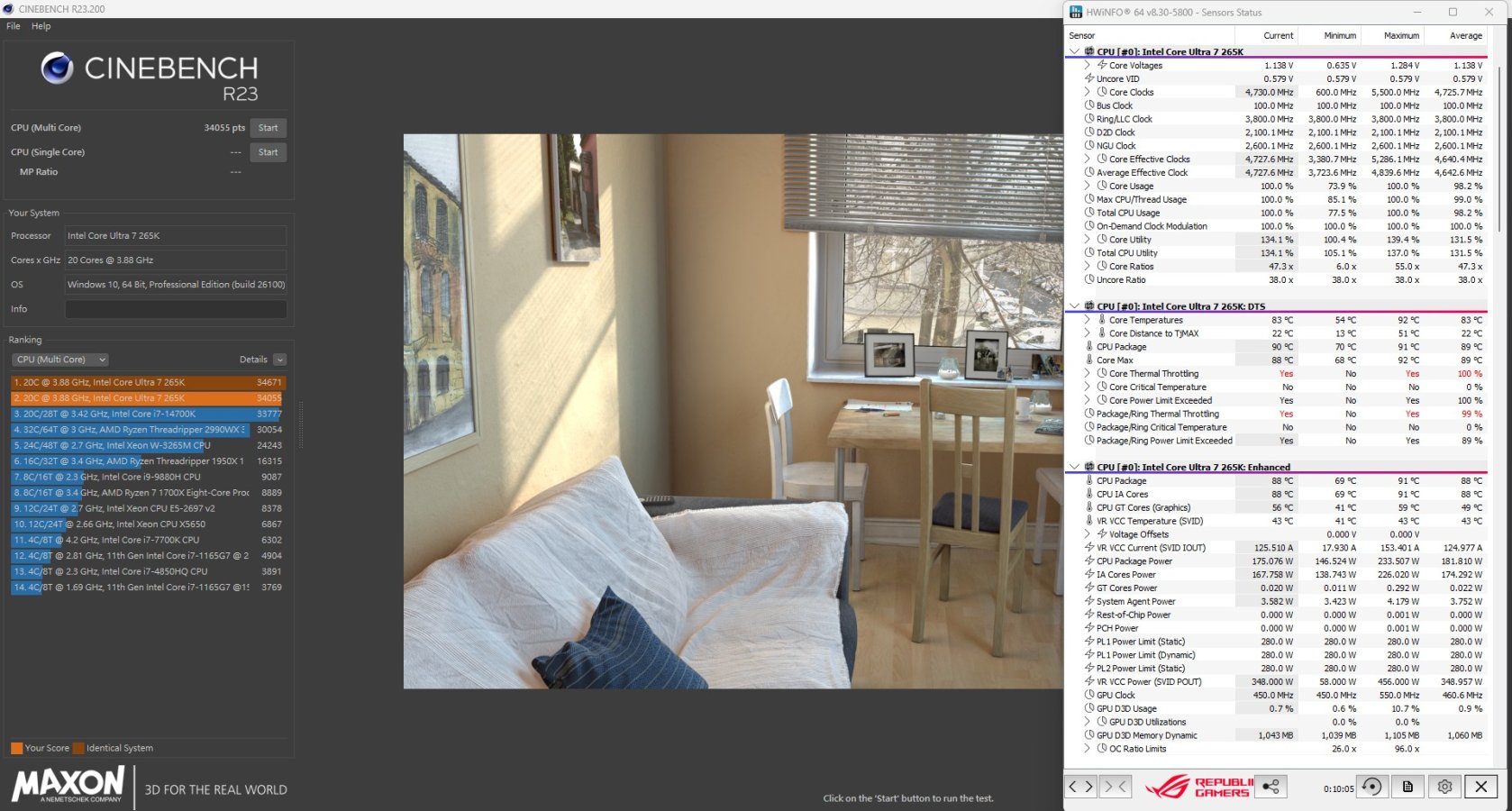Viewport: 1512px width, 811px height.
Task: Click the shrink columns arrows button in HWiNFO
Action: pos(1116,787)
